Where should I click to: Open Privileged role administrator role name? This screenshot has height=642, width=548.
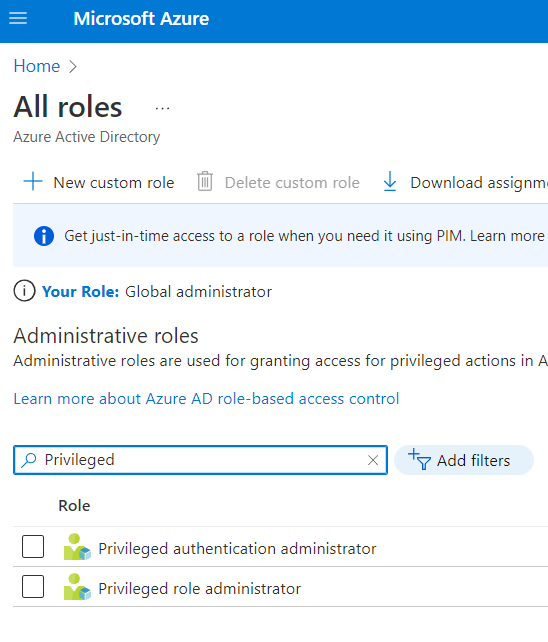(199, 589)
